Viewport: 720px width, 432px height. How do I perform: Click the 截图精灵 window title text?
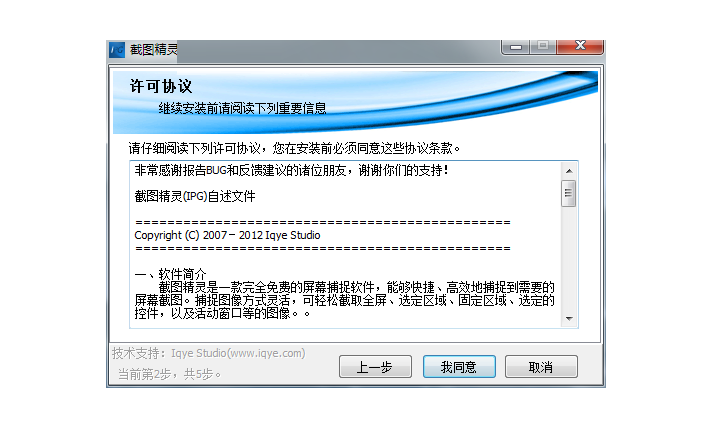click(153, 50)
